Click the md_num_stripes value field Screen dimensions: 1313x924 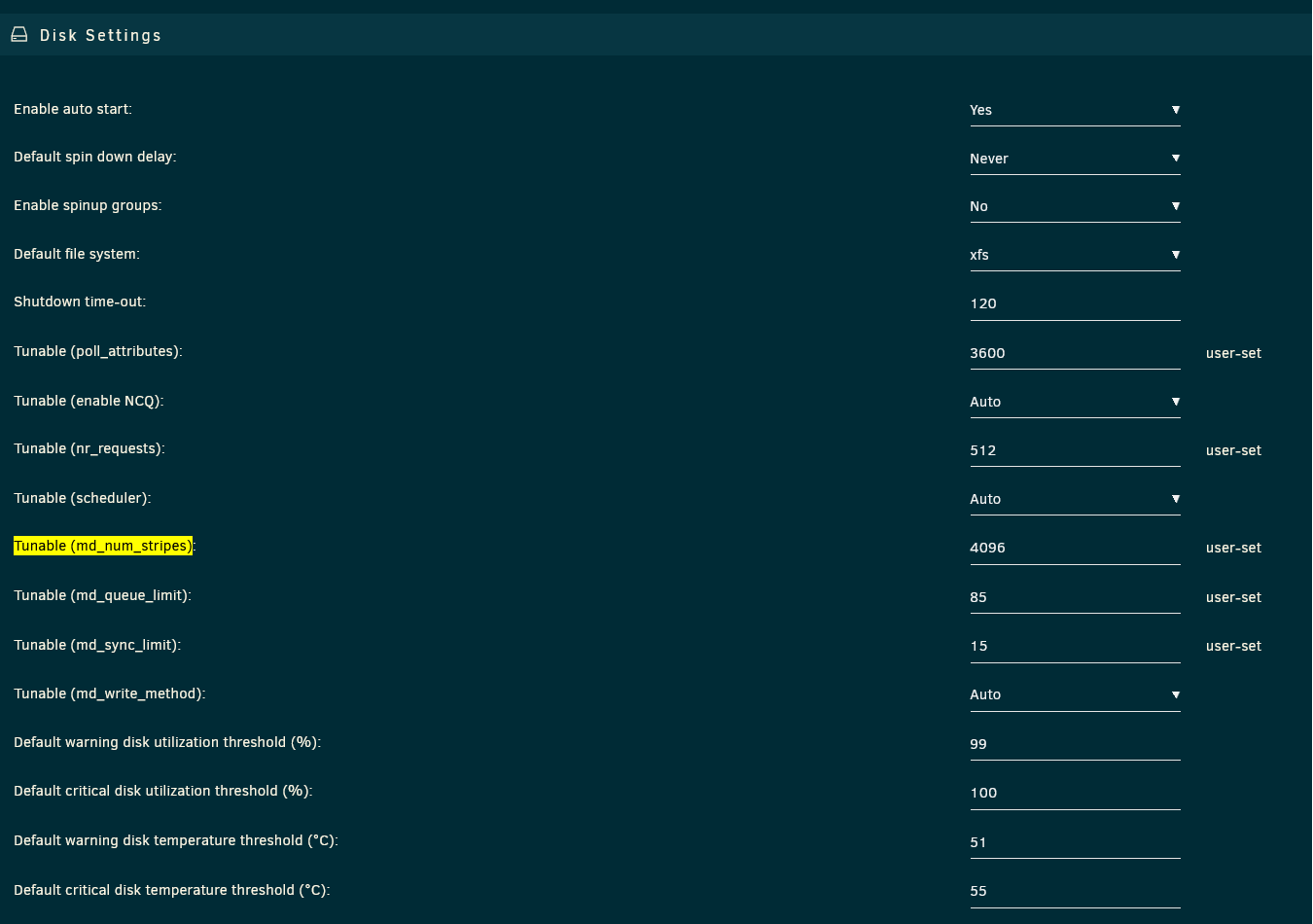(1074, 548)
